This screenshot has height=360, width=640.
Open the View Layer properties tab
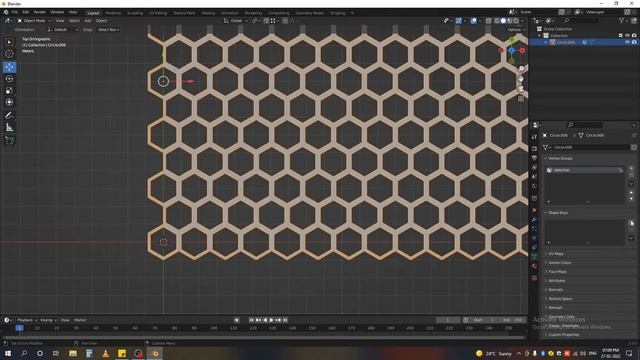pos(534,167)
